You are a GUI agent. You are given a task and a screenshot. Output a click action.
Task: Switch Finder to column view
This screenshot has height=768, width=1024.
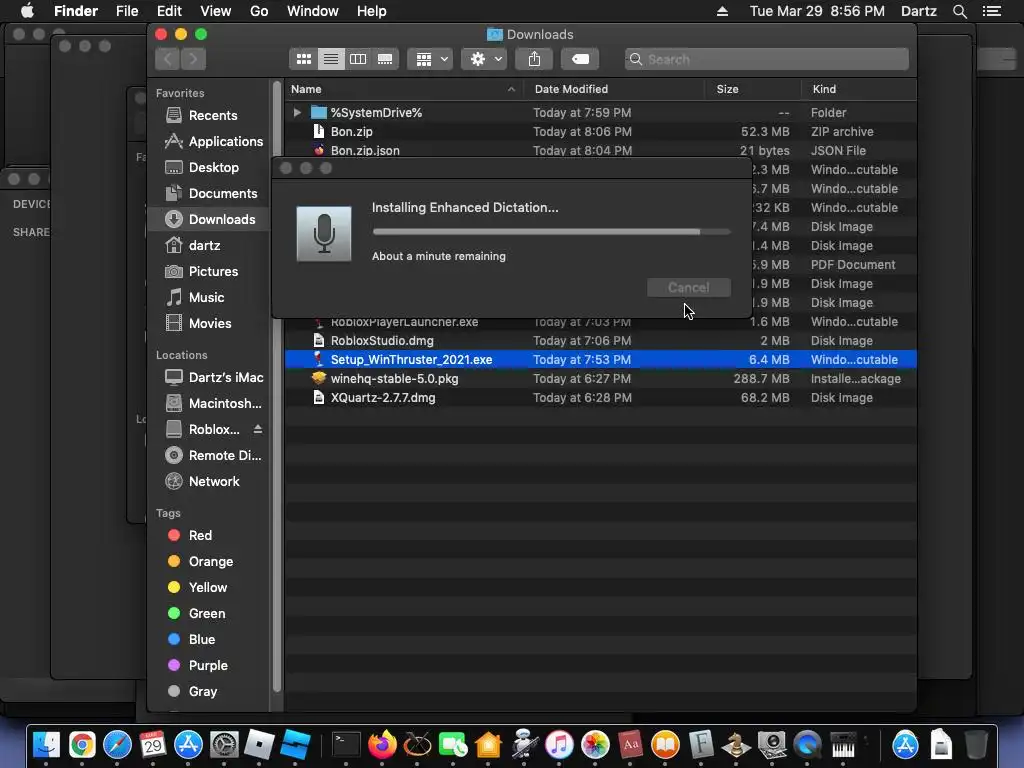358,59
